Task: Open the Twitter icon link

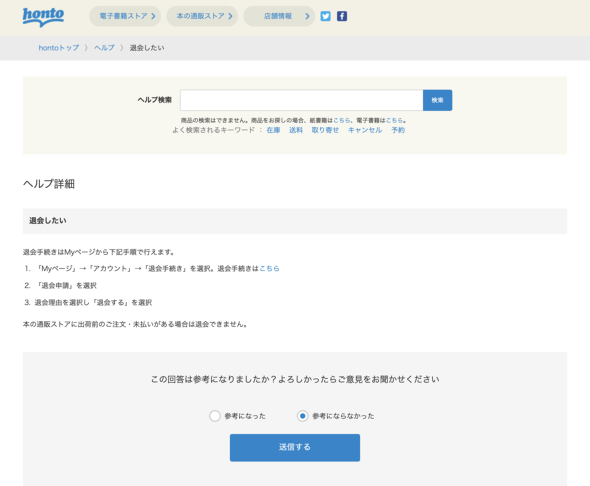Action: (x=325, y=16)
